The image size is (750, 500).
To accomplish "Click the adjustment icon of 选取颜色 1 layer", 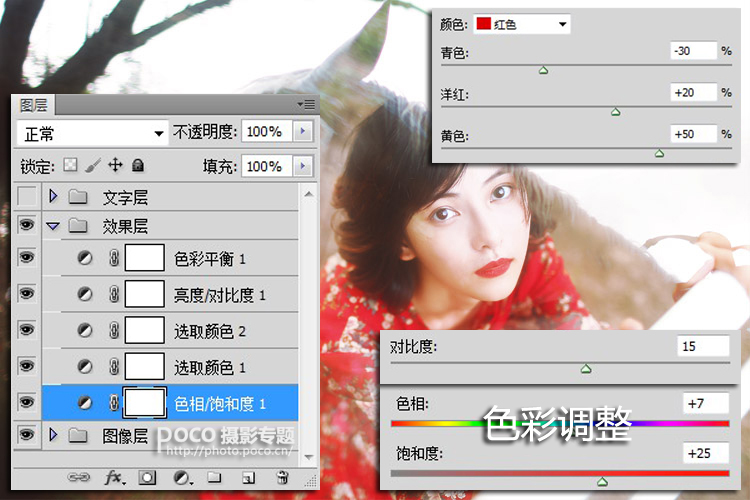I will click(x=85, y=367).
